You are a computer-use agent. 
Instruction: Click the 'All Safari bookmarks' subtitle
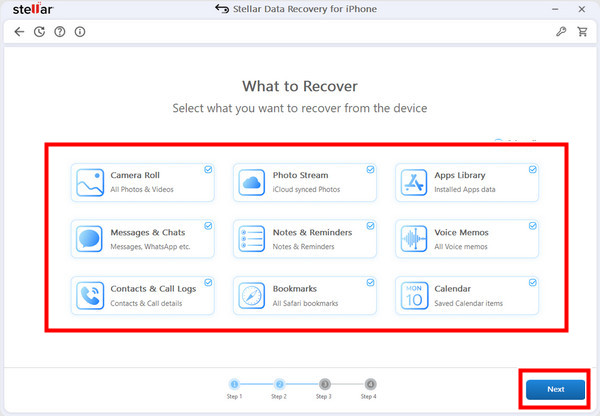[x=305, y=303]
